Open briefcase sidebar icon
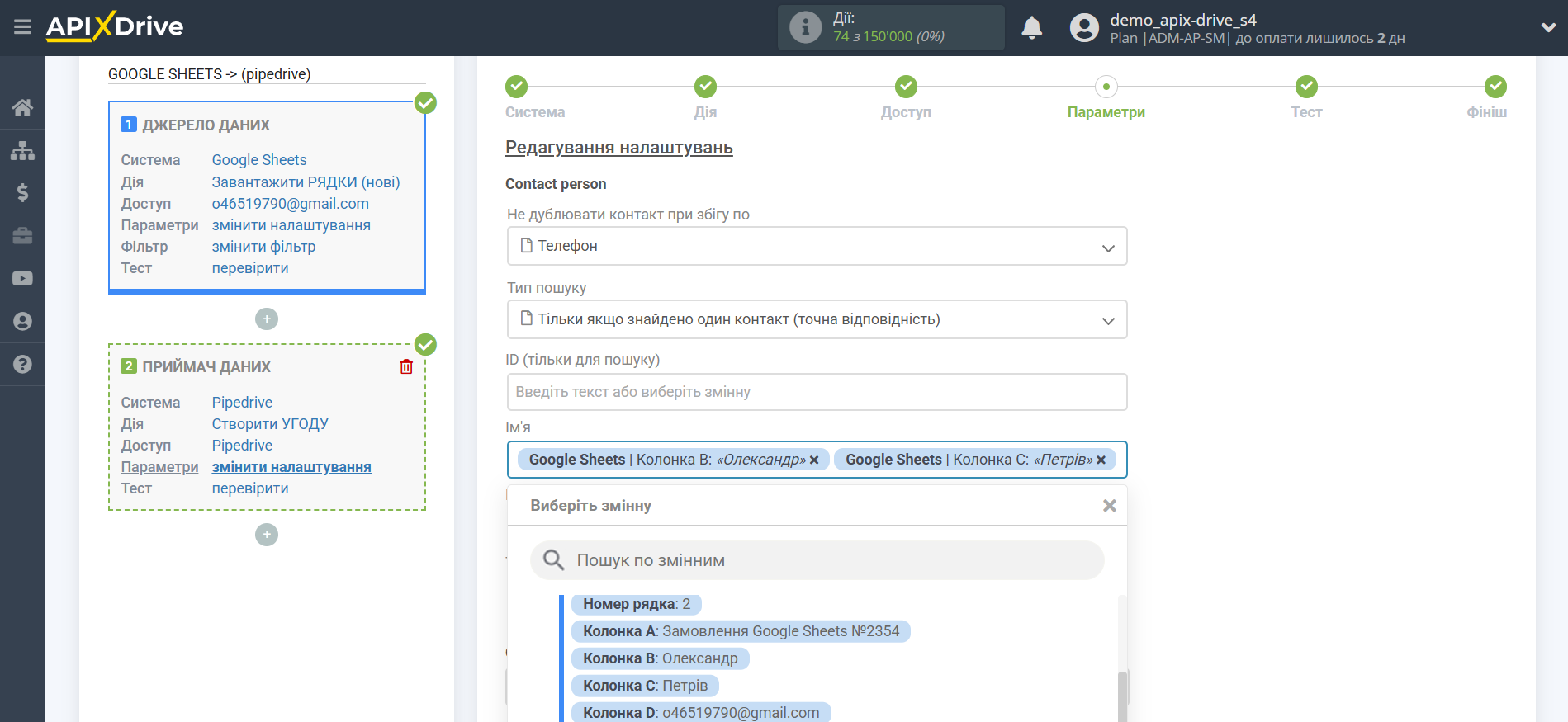The image size is (1568, 722). pyautogui.click(x=22, y=236)
